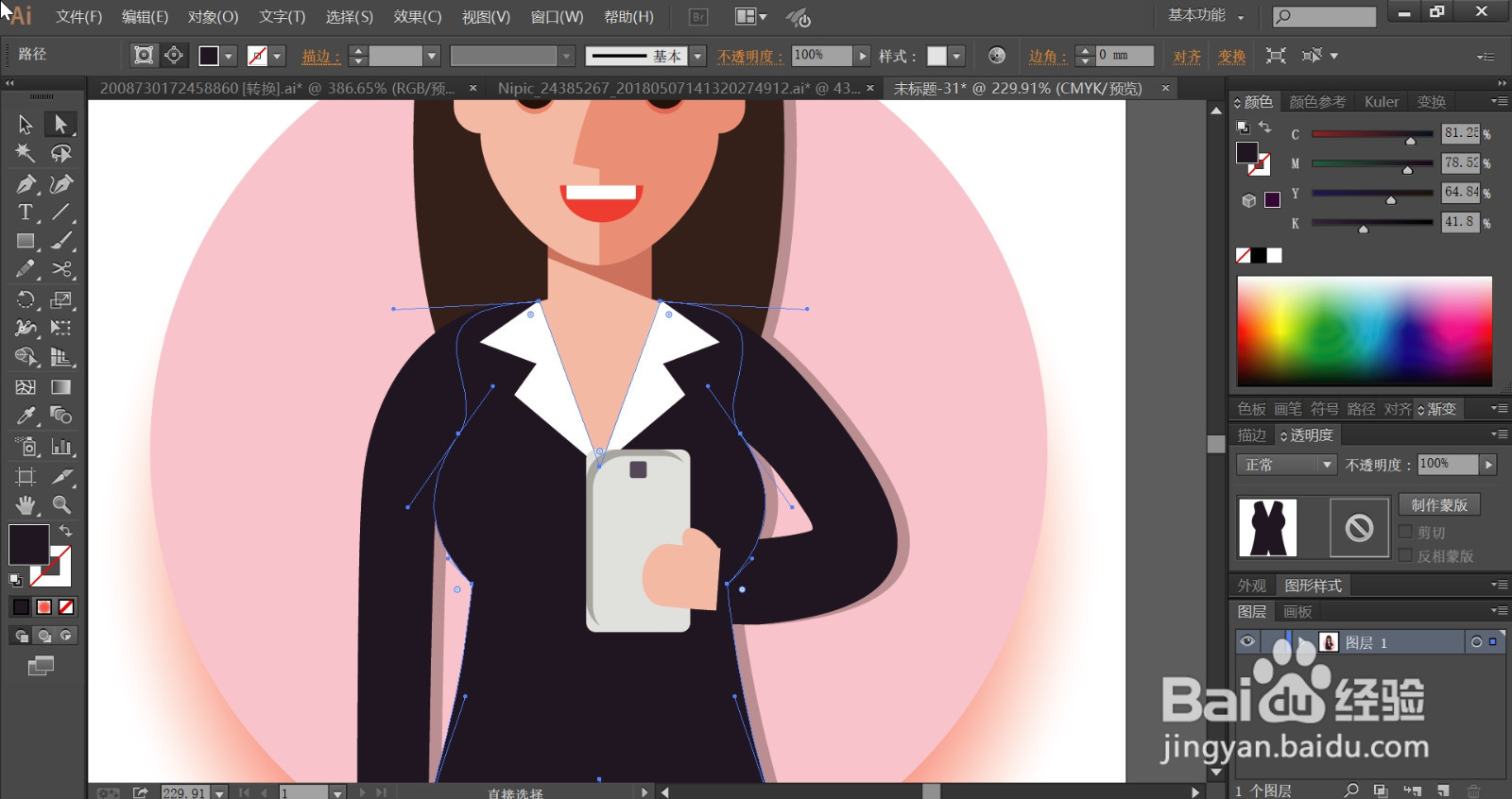
Task: Set toolbox paint mode to None
Action: [x=66, y=606]
